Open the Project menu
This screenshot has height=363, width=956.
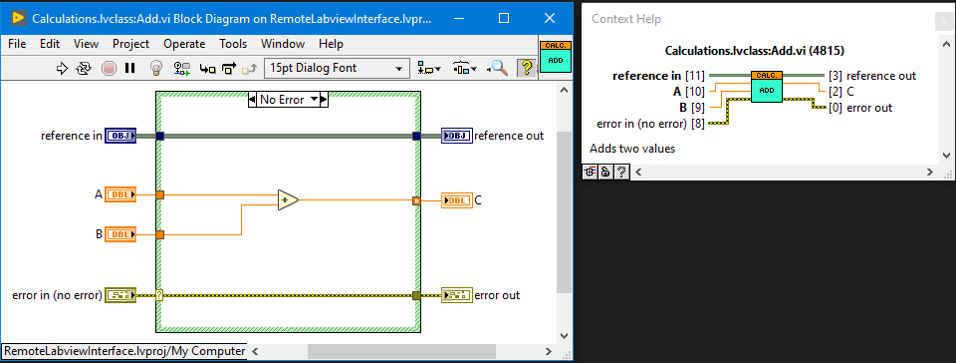pos(130,44)
